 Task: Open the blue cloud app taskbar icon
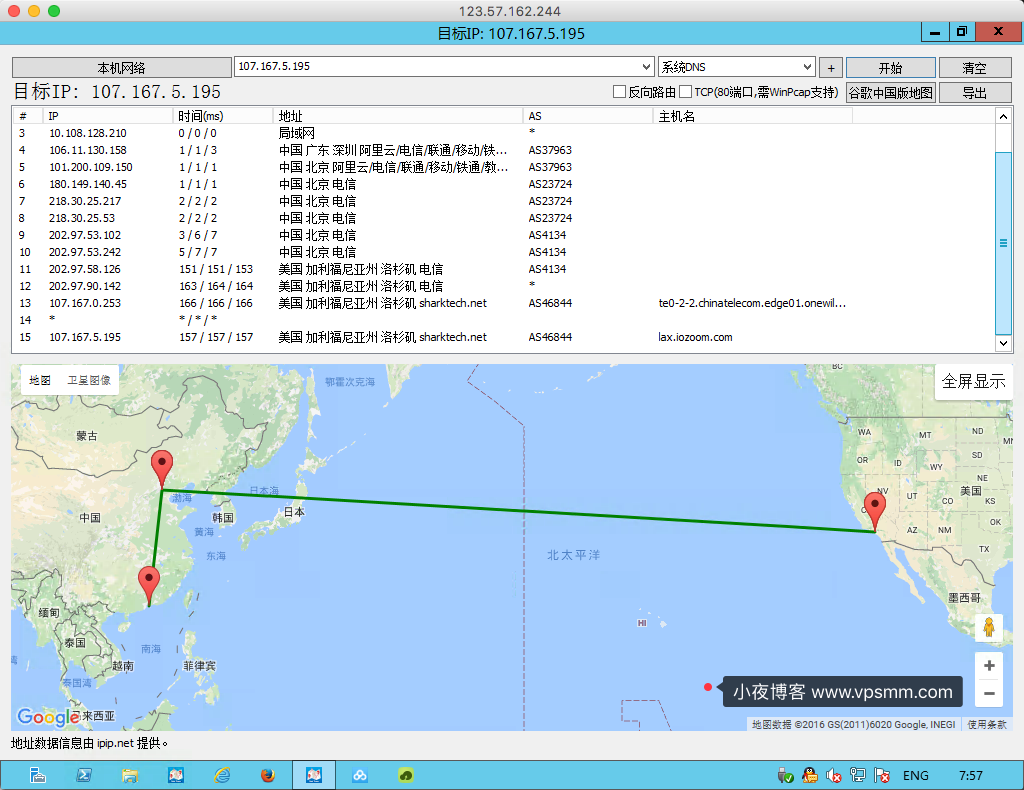tap(360, 775)
